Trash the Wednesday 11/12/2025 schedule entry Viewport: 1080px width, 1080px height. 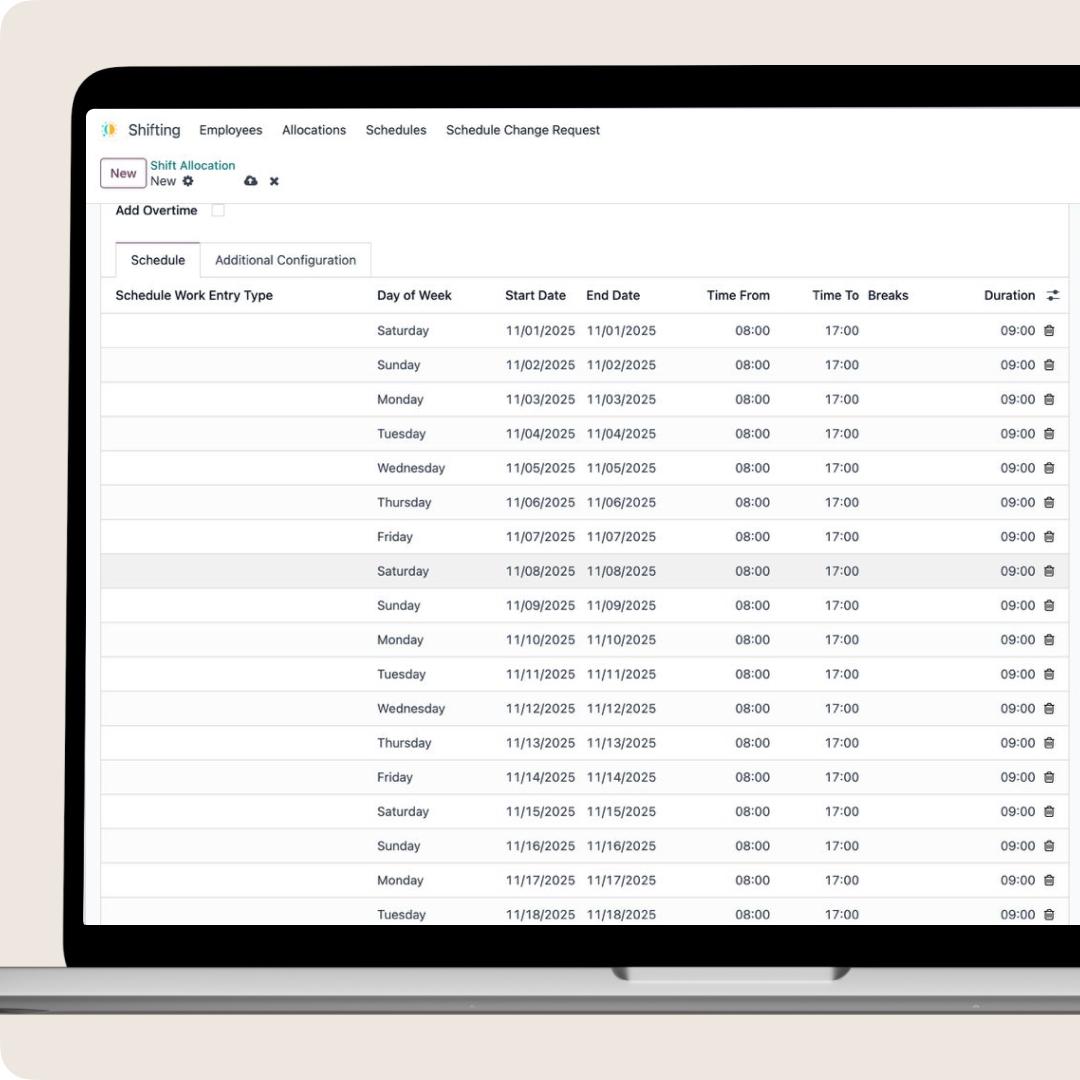tap(1049, 709)
